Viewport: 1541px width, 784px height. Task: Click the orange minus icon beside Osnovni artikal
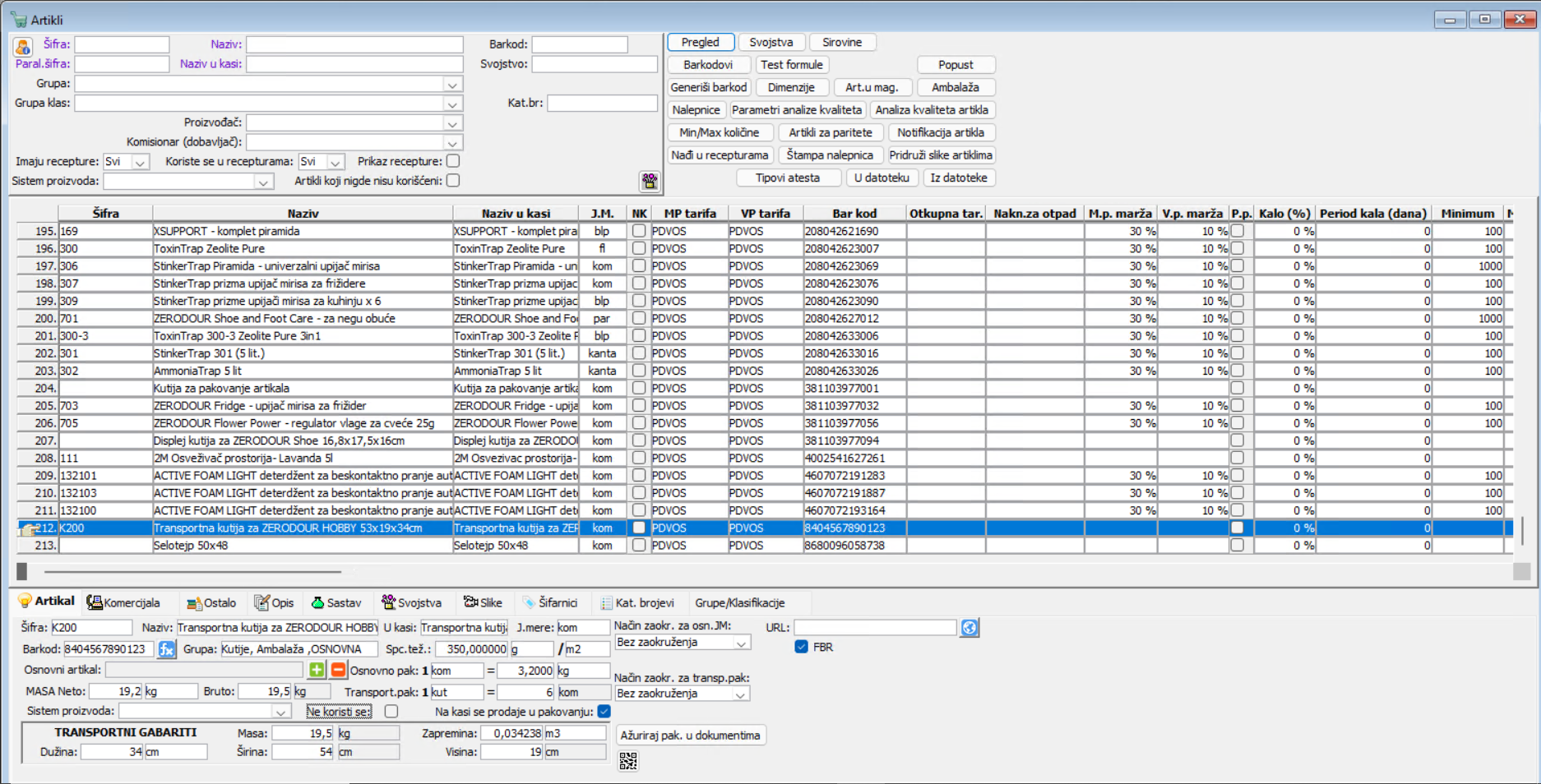tap(338, 670)
